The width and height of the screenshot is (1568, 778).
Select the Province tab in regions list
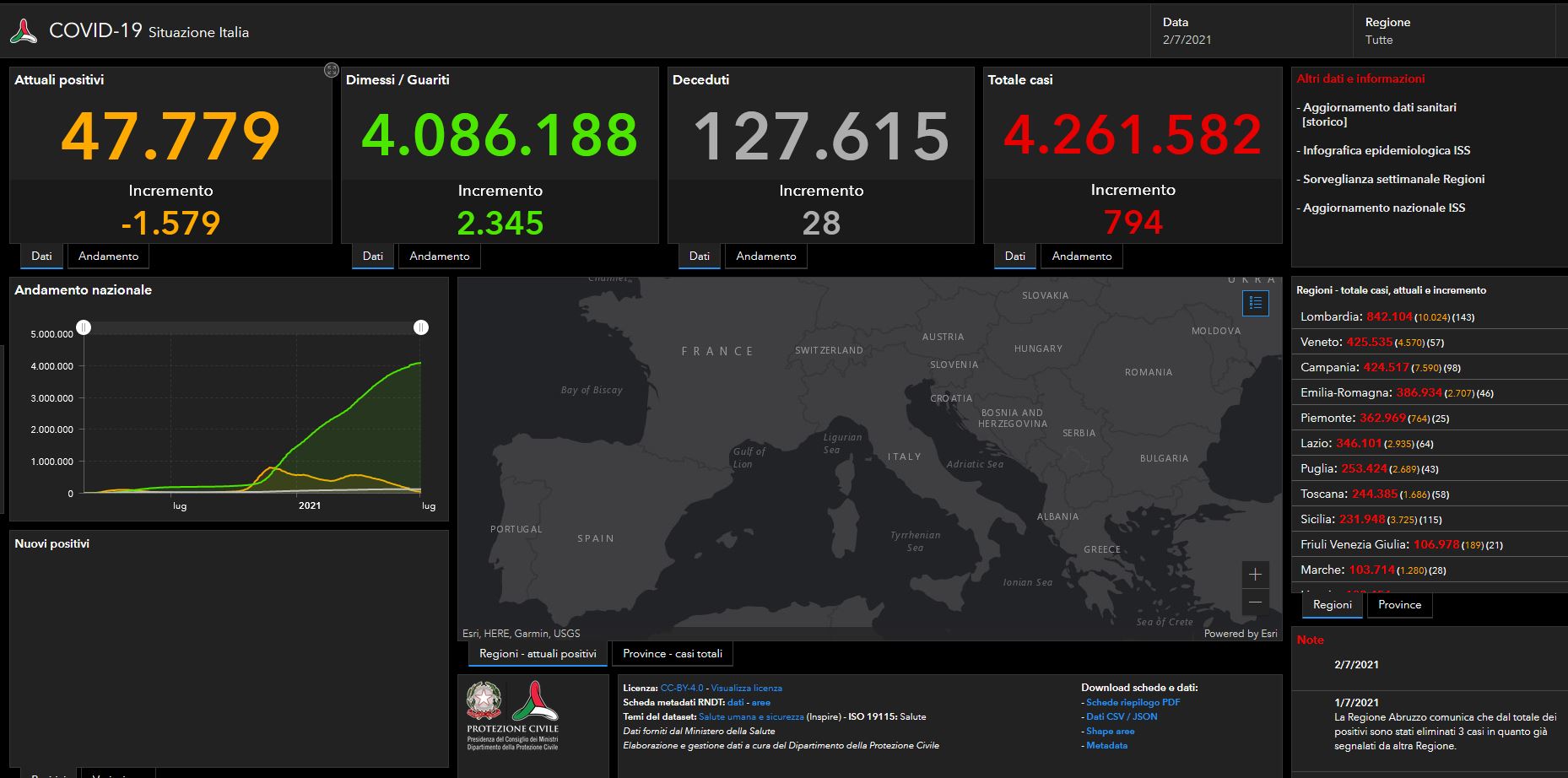(x=1399, y=605)
